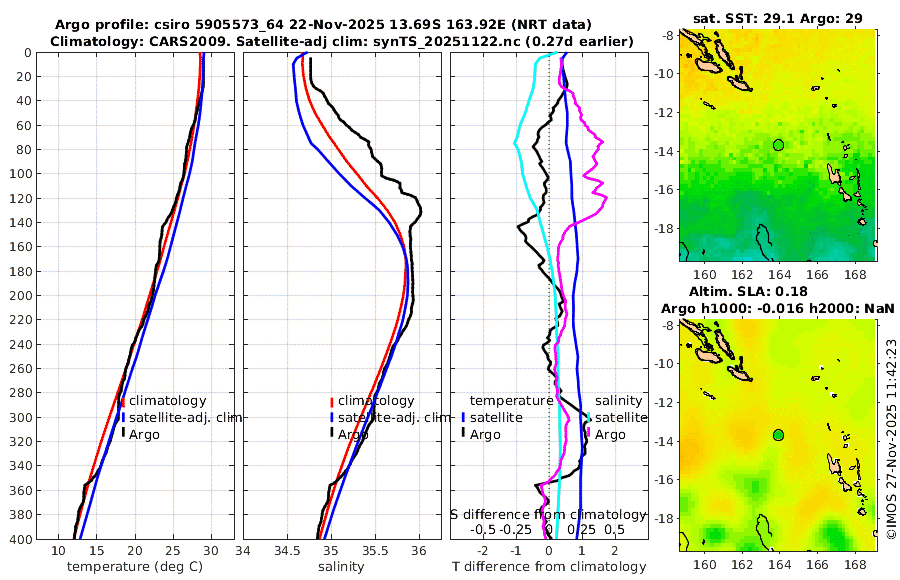Image resolution: width=900 pixels, height=580 pixels.
Task: Click red climatology legend swatch in temperature plot
Action: pyautogui.click(x=123, y=402)
